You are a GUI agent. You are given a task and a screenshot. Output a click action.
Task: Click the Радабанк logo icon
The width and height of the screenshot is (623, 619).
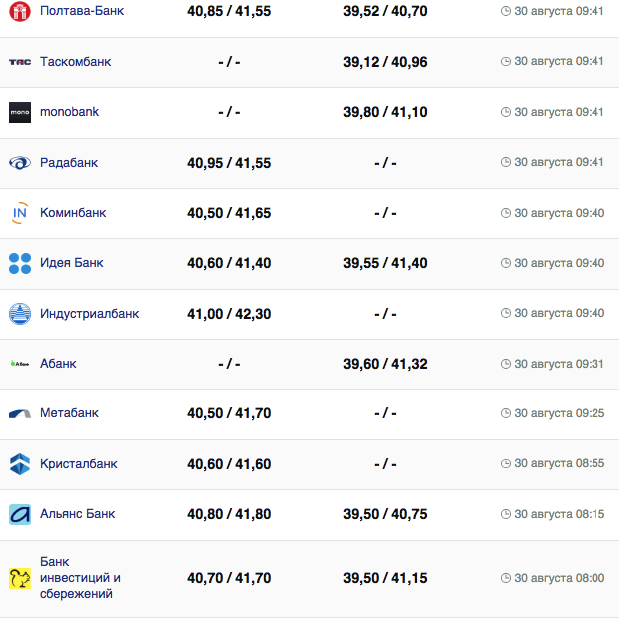[20, 163]
